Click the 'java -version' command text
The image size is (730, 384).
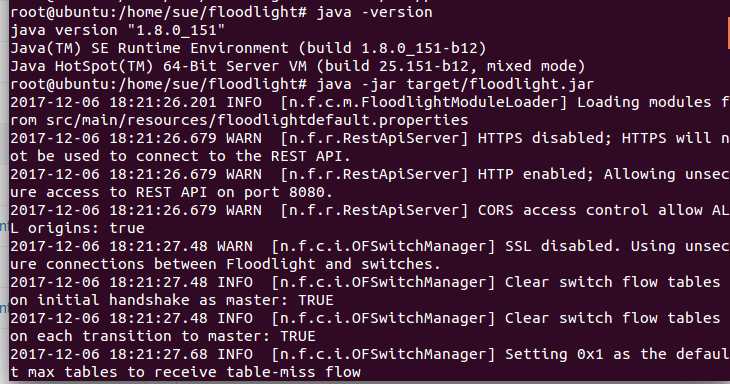pos(374,12)
